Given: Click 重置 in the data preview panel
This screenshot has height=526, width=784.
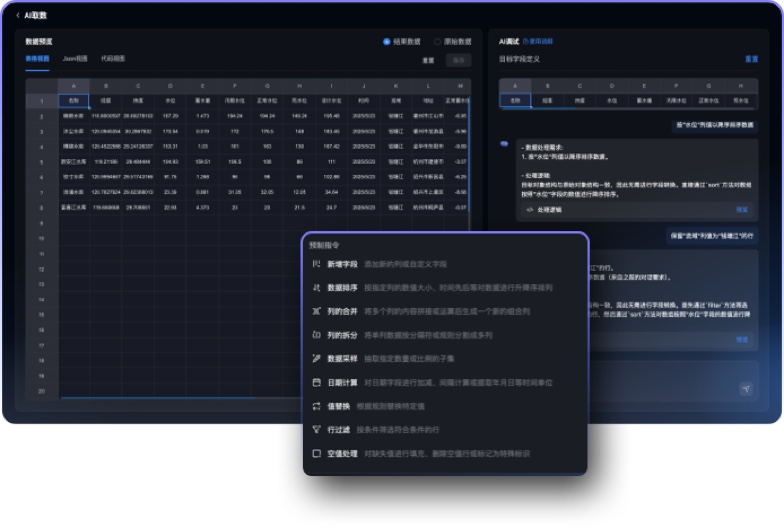Looking at the screenshot, I should coord(428,60).
